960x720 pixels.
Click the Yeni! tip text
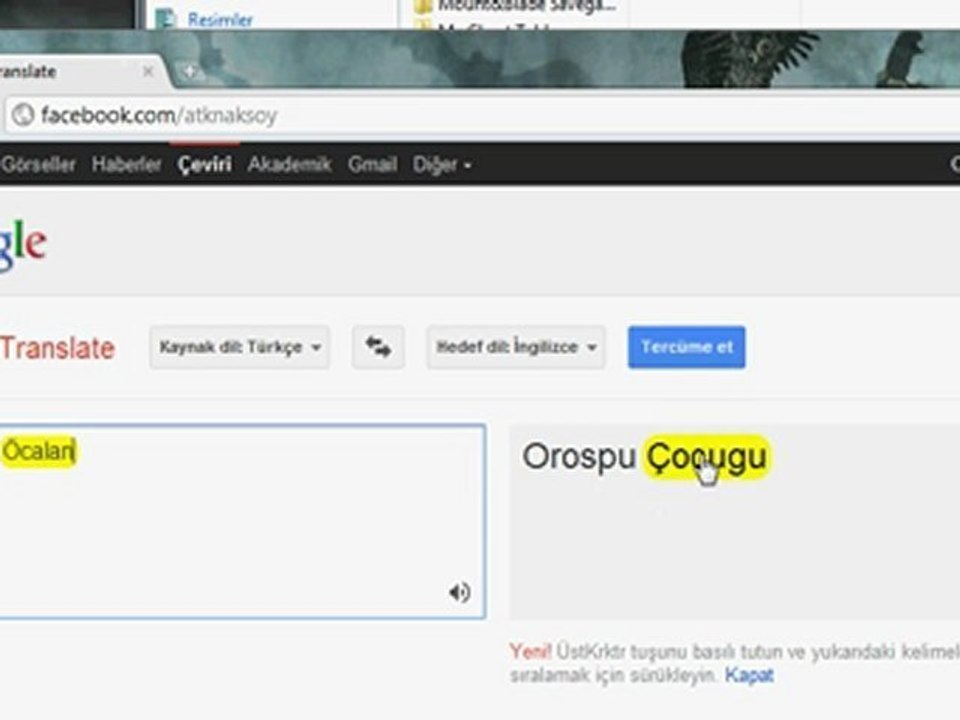tap(530, 651)
